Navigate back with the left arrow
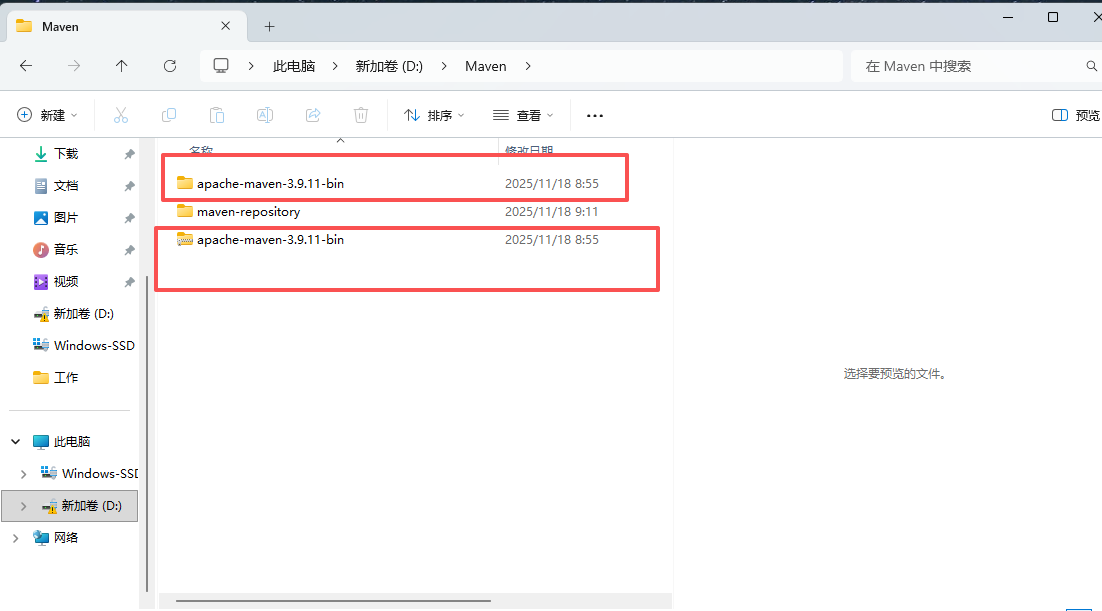This screenshot has height=611, width=1102. [26, 66]
